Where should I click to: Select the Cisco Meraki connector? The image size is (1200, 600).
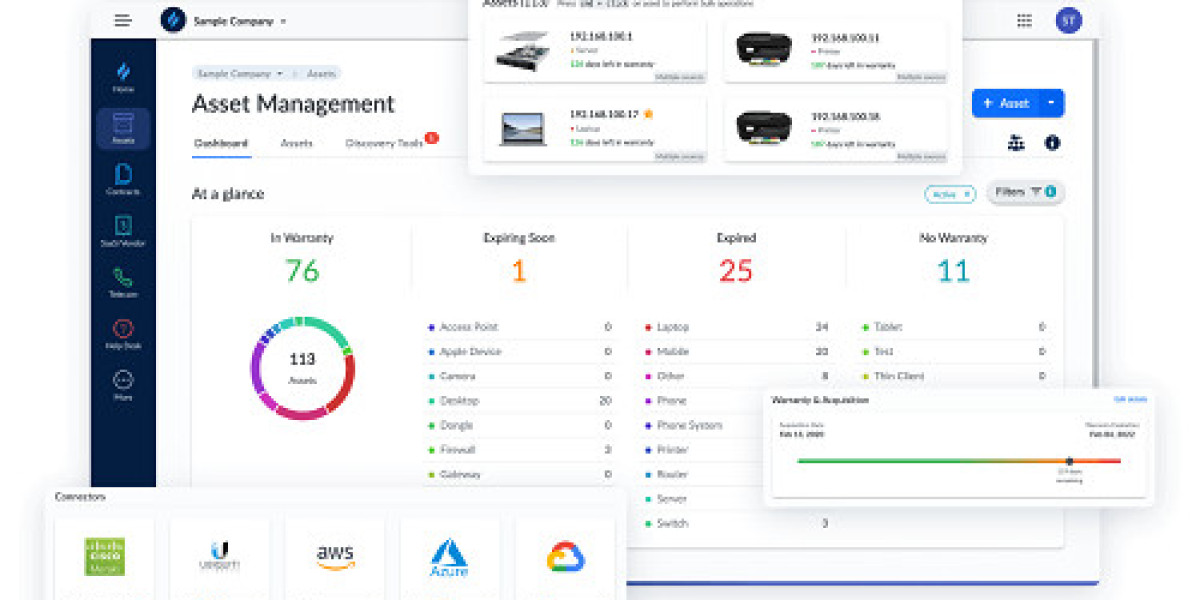[105, 556]
